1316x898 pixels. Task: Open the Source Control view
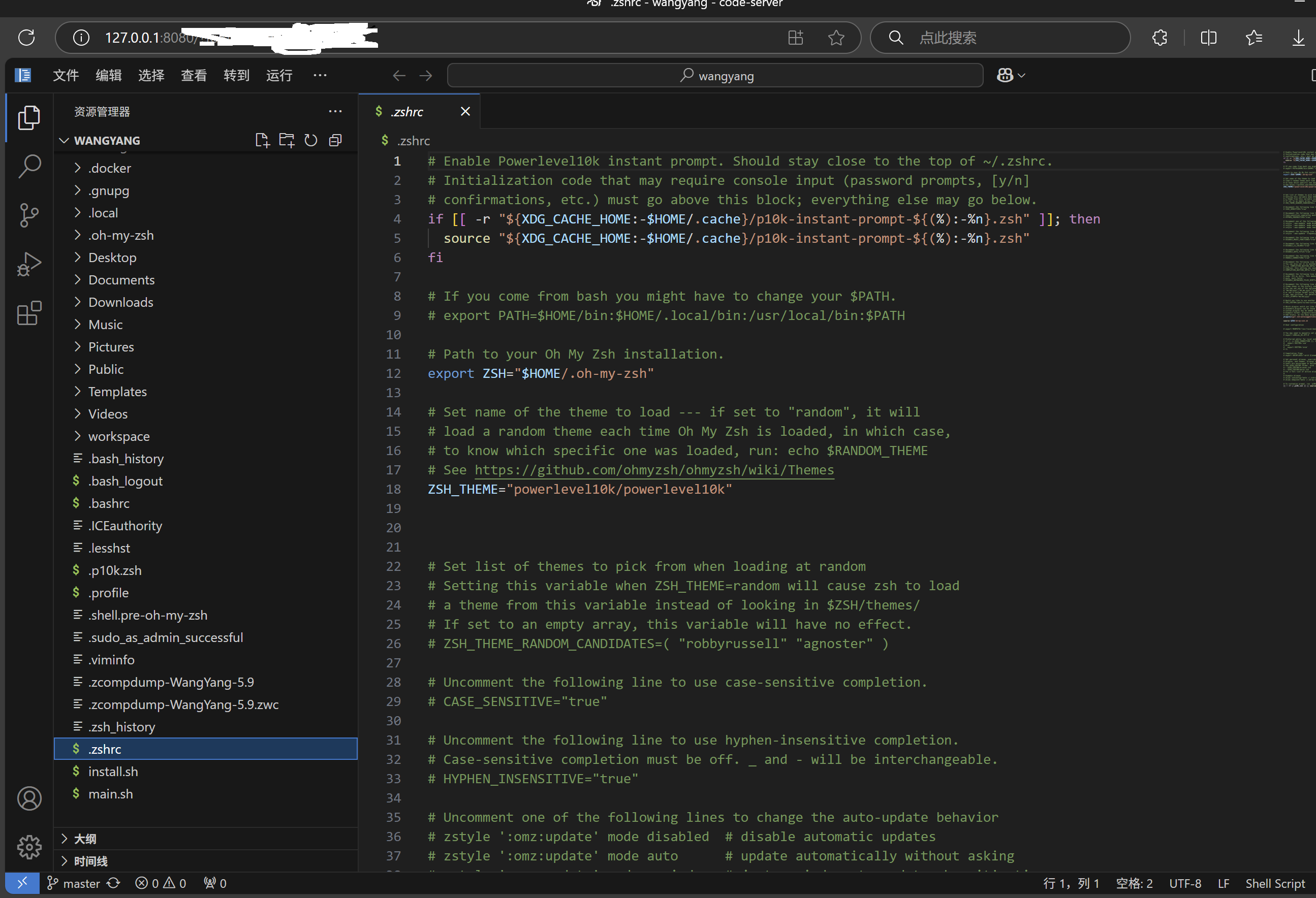point(29,215)
